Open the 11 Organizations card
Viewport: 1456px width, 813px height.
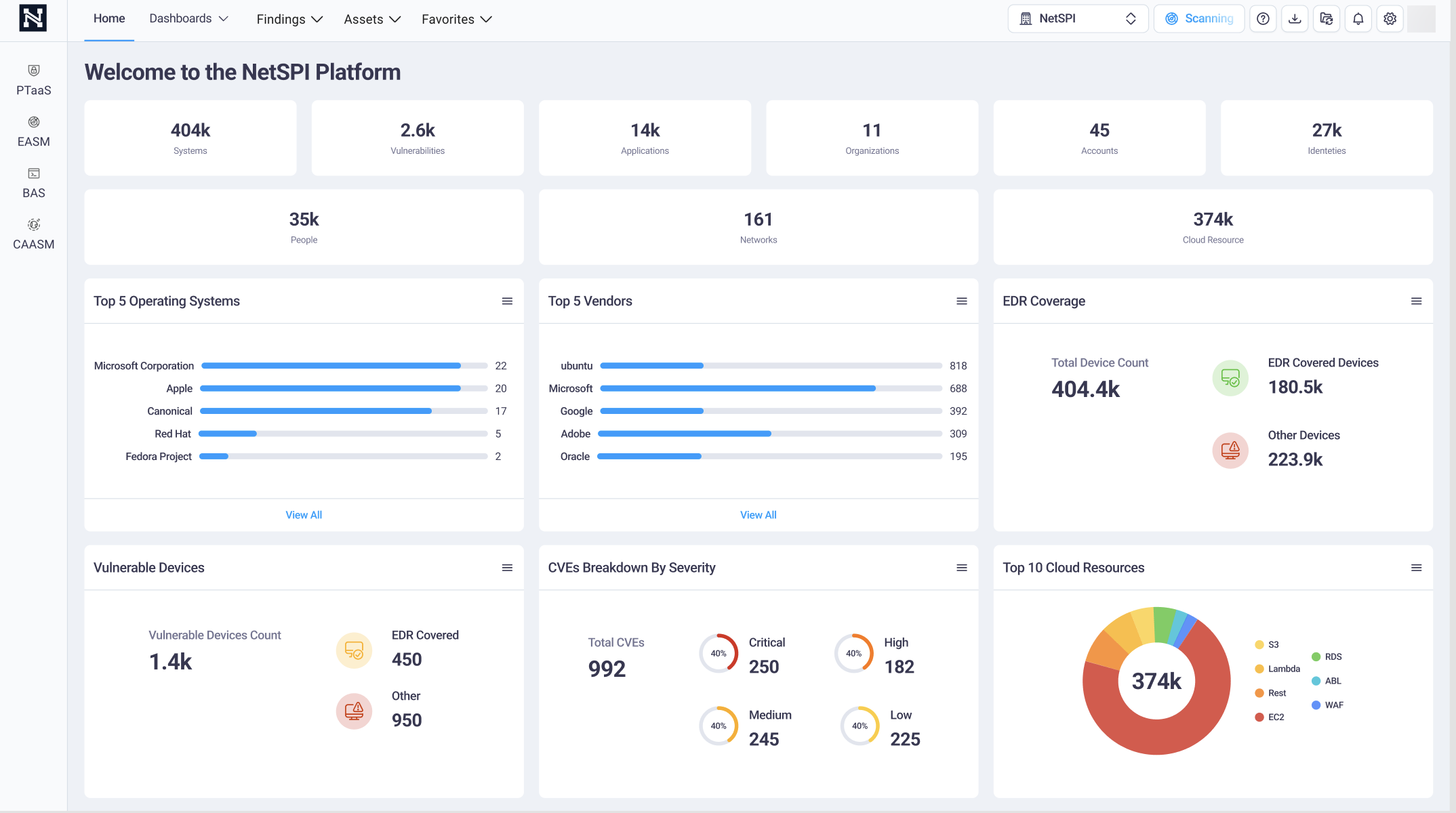click(x=872, y=138)
